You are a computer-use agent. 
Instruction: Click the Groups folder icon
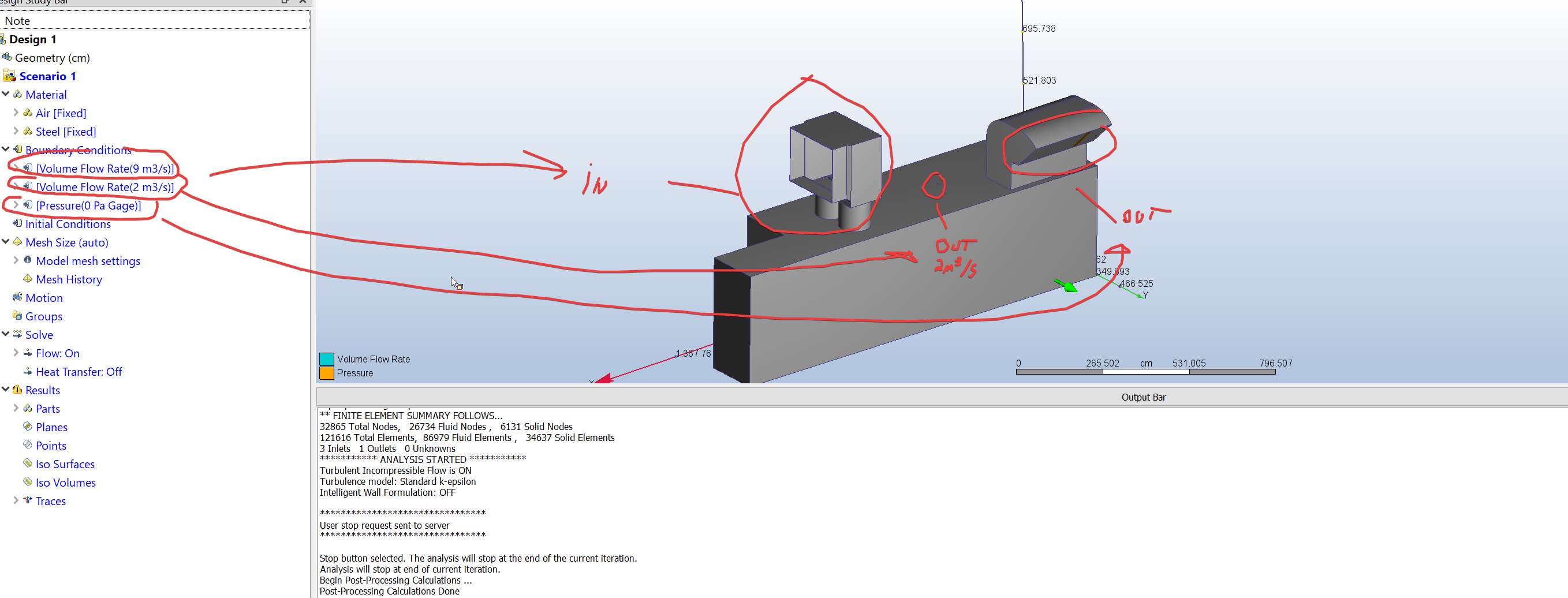click(17, 316)
